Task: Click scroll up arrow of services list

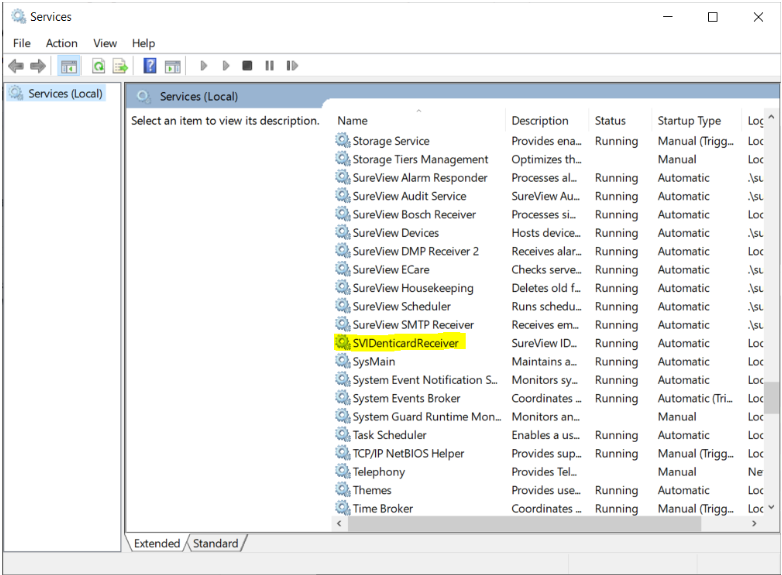Action: pos(771,117)
